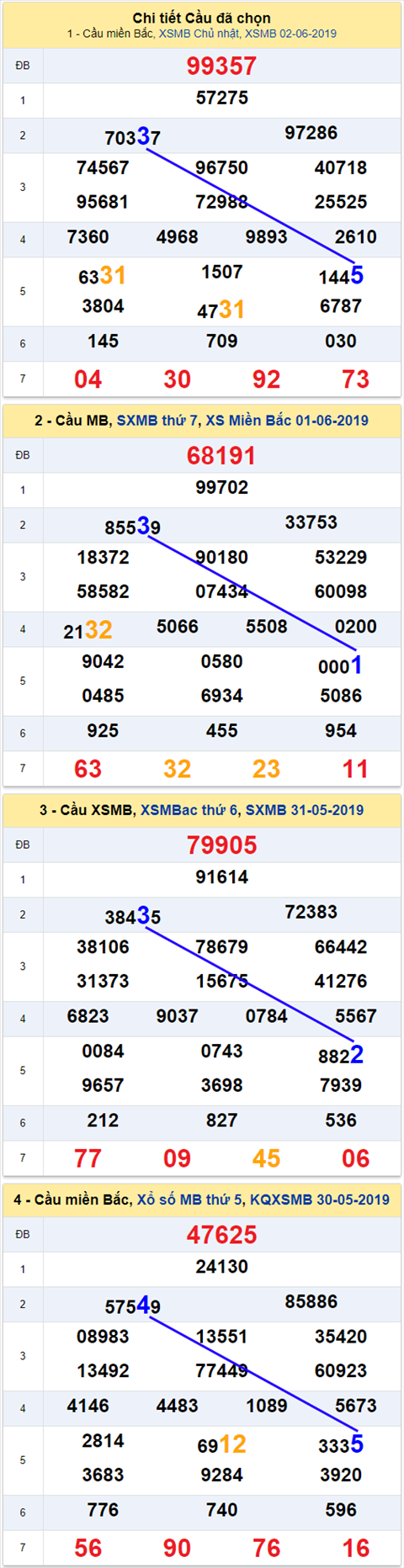The image size is (404, 1568).
Task: Select second prize number 85539
Action: point(132,526)
